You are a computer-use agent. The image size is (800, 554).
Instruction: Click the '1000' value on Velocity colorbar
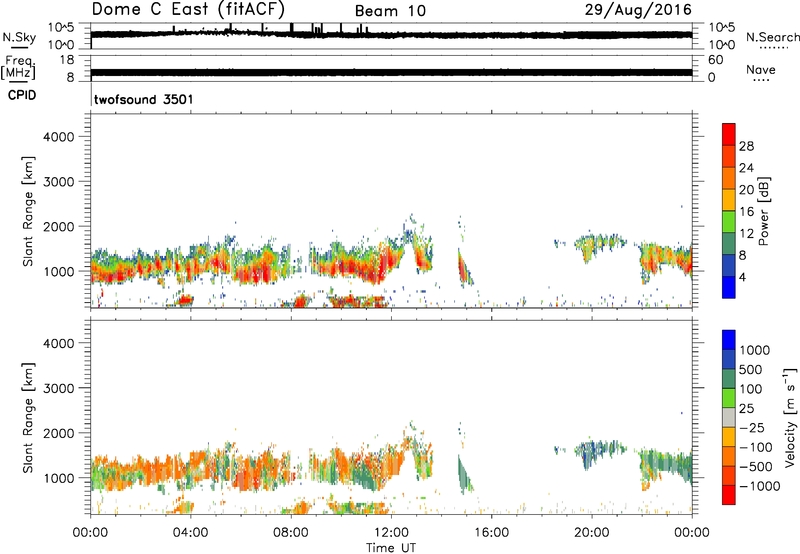[755, 350]
